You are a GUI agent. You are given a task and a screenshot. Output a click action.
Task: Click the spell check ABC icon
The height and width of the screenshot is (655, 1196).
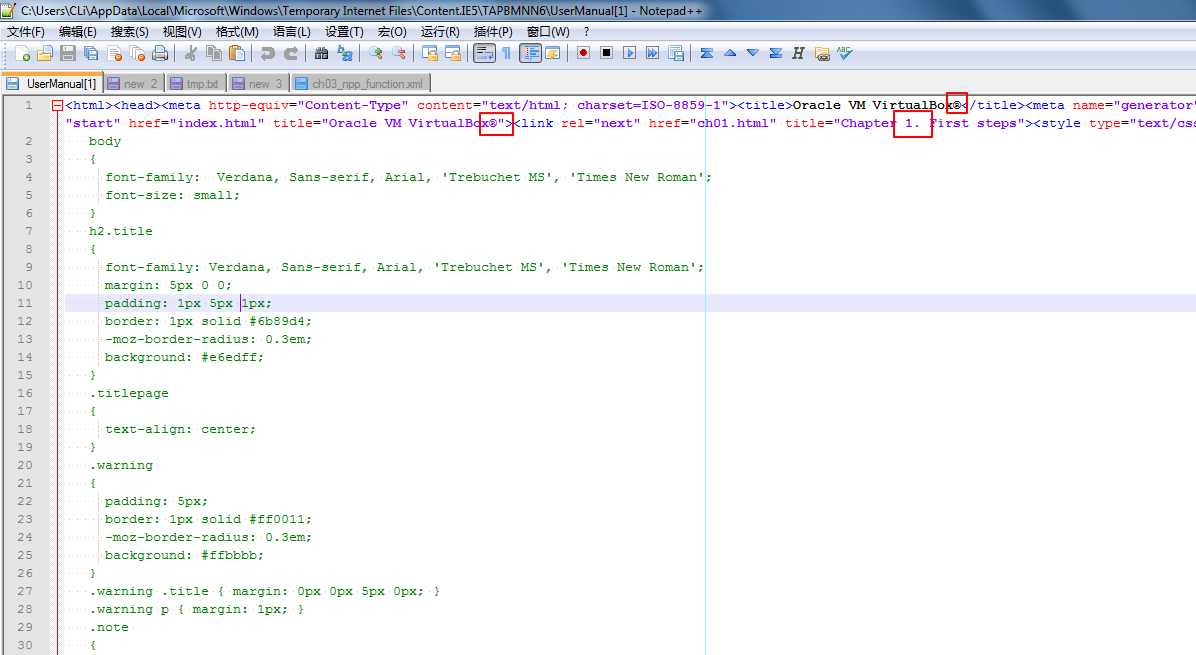845,53
